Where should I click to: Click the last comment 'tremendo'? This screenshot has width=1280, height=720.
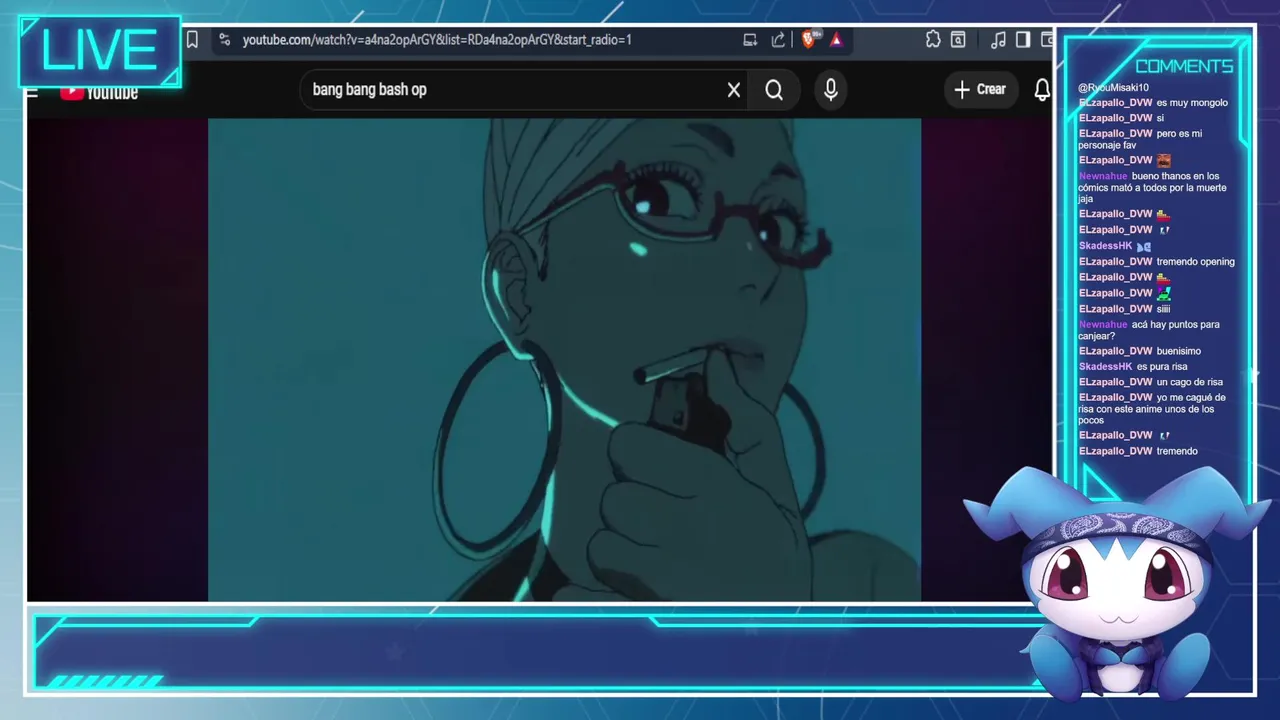point(1177,451)
